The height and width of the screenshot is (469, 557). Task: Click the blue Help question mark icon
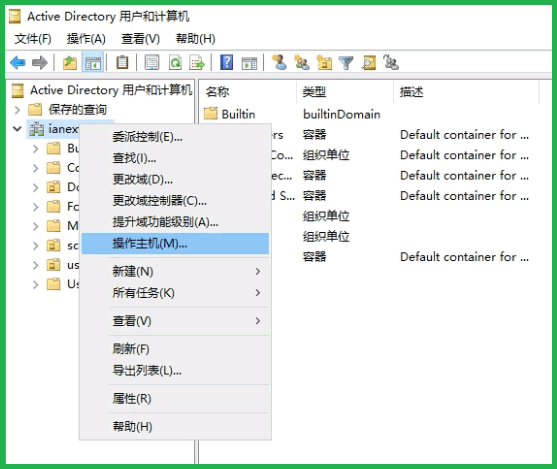point(226,63)
